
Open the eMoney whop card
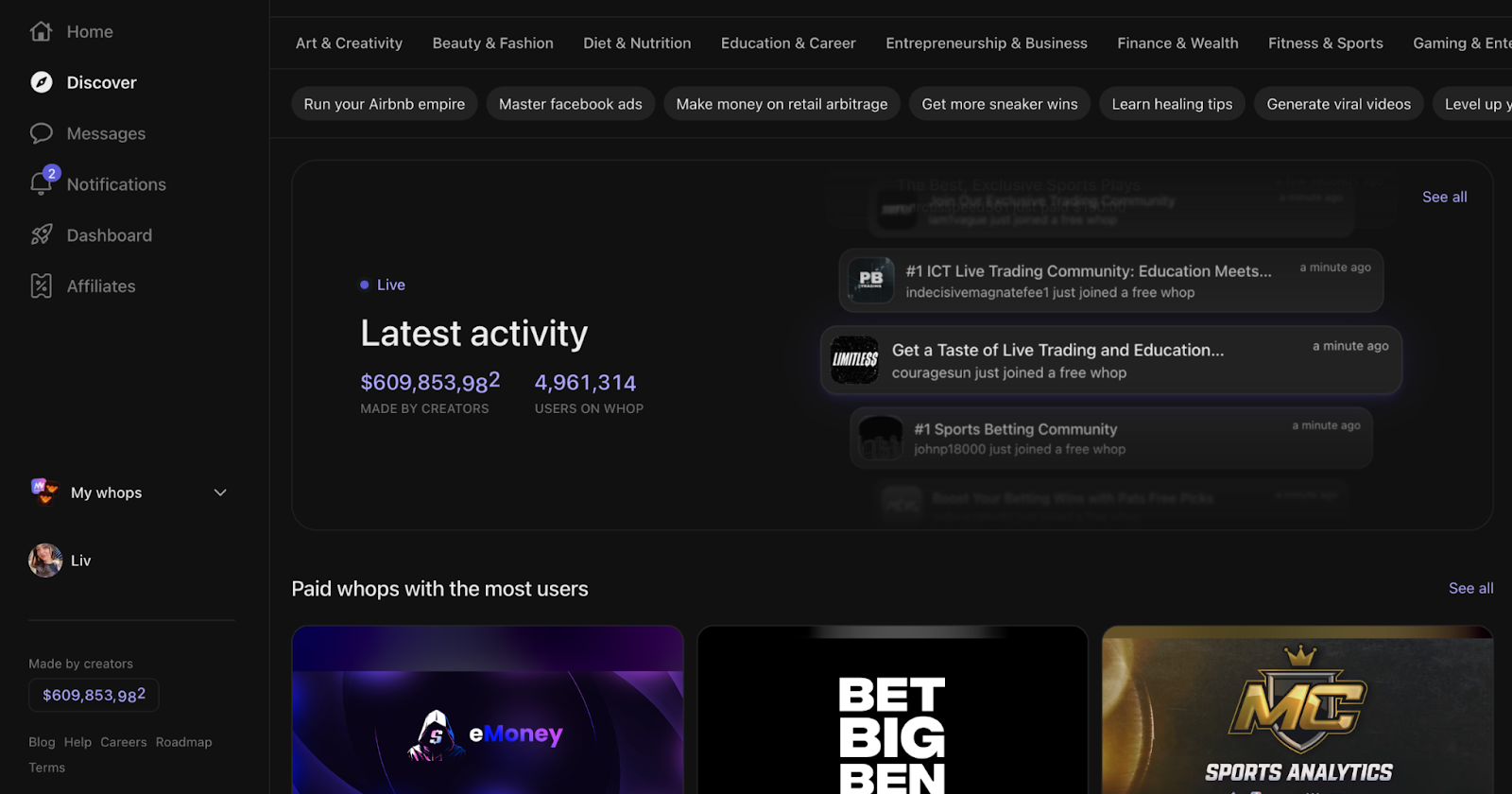pos(488,710)
